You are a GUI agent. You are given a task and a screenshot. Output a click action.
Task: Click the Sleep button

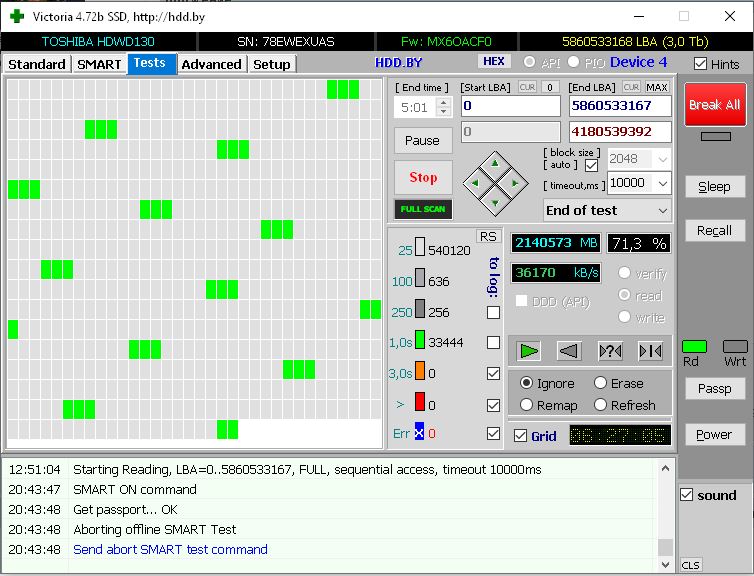coord(715,187)
